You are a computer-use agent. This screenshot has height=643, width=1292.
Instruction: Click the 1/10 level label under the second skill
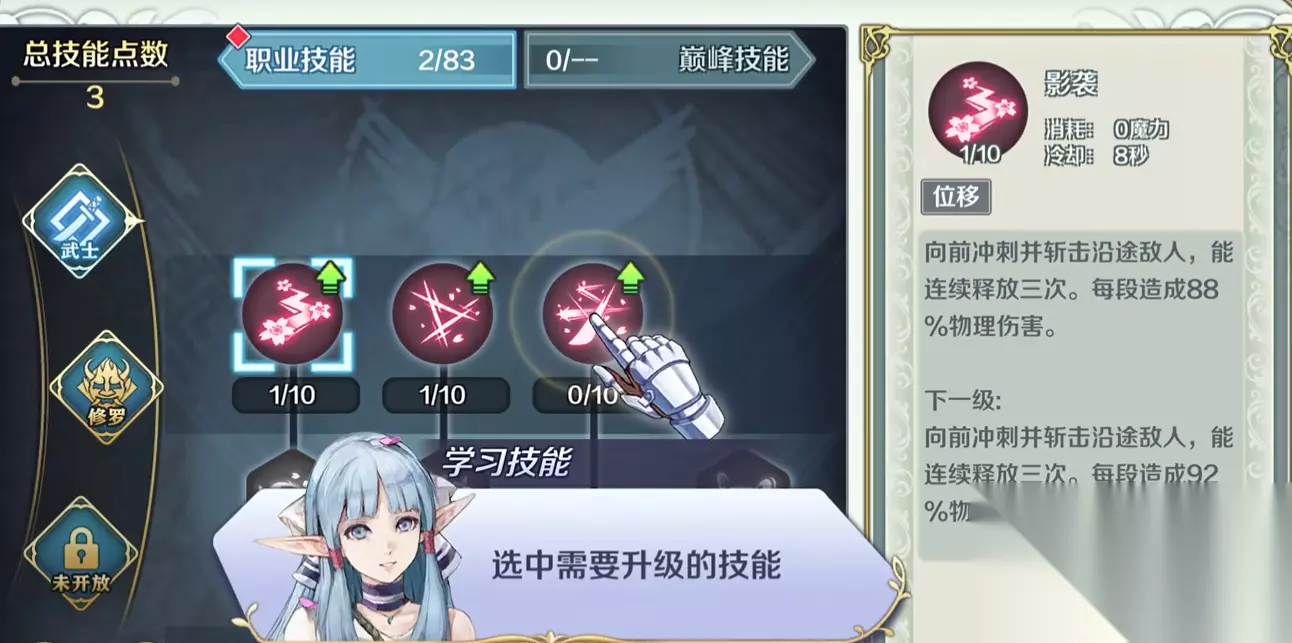pos(444,395)
